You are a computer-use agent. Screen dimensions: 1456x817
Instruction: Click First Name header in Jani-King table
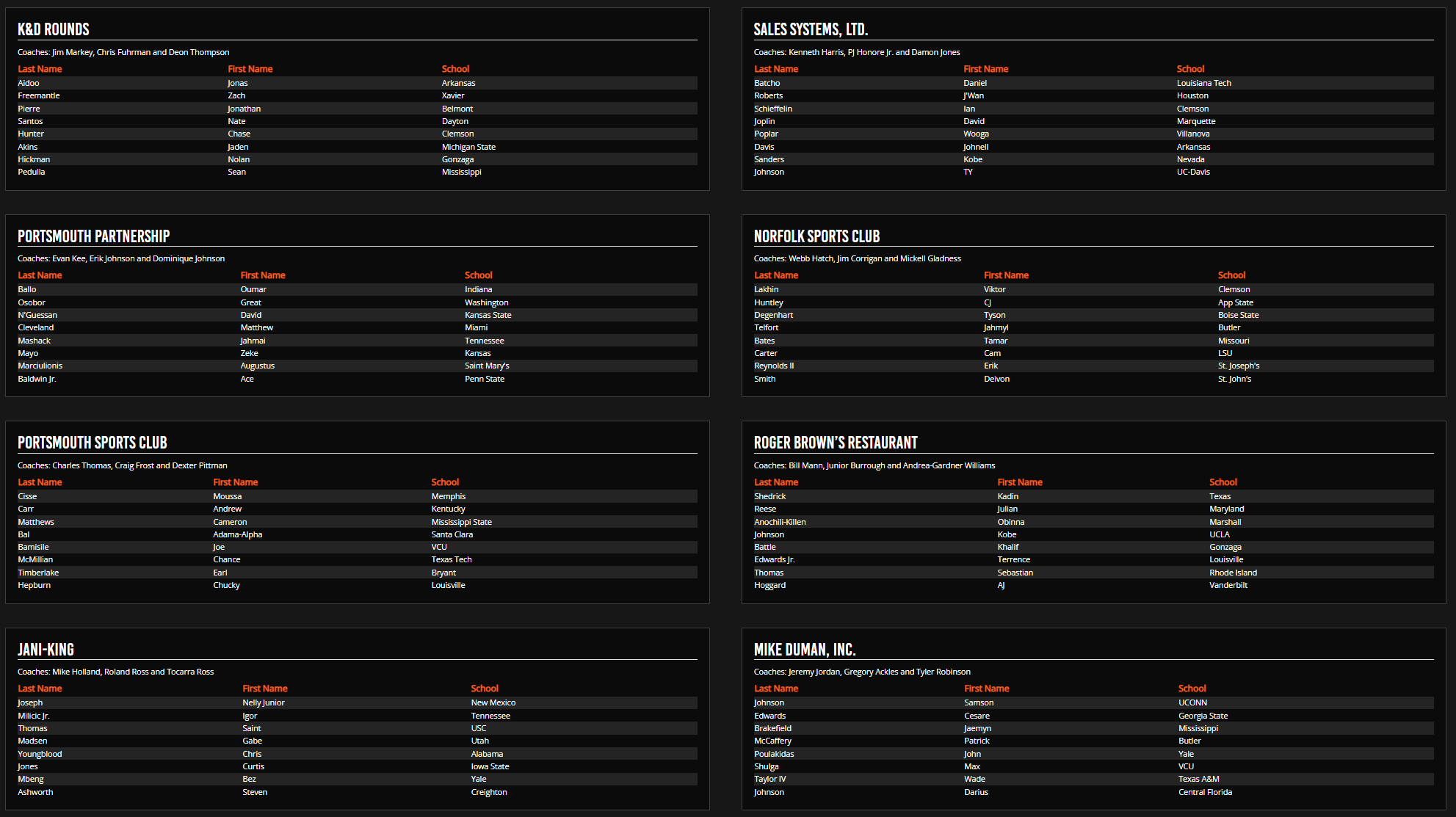[265, 689]
